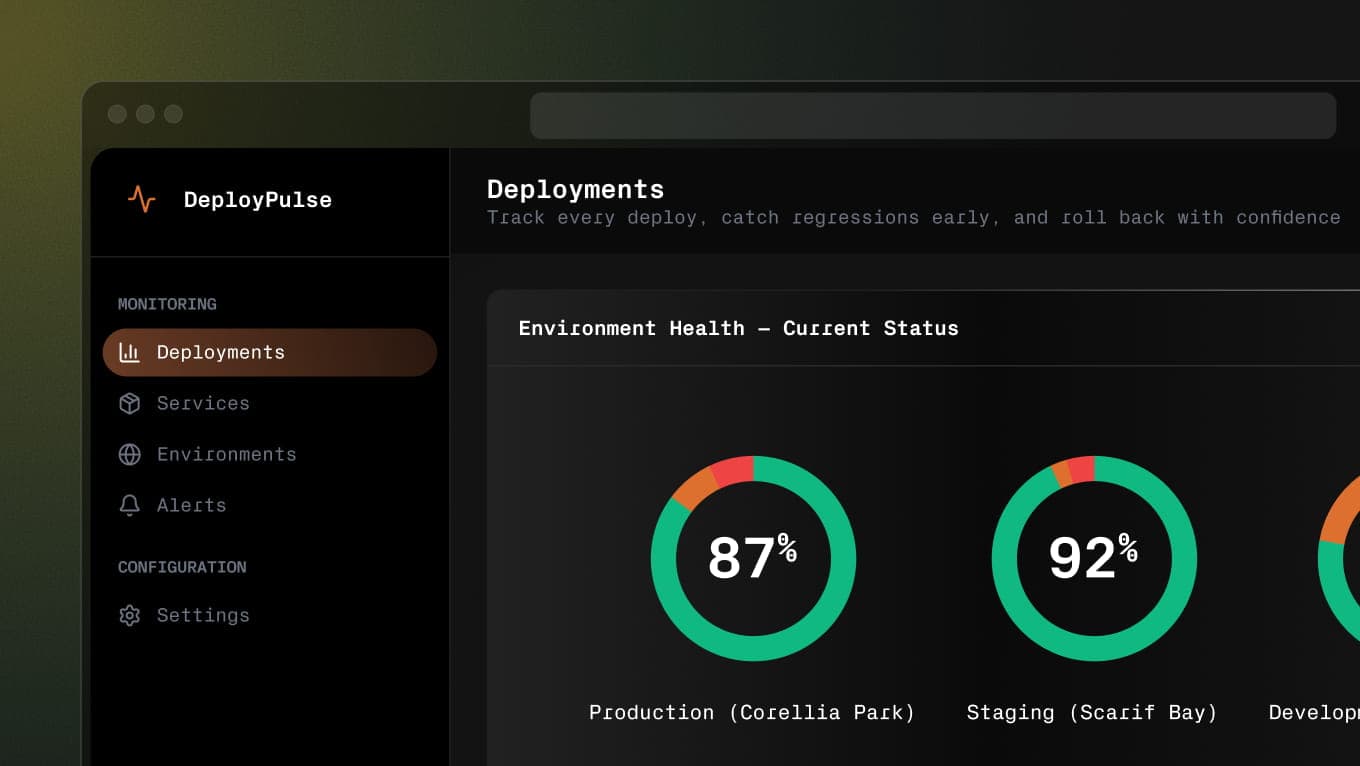Click the CONFIGURATION section label

point(182,567)
